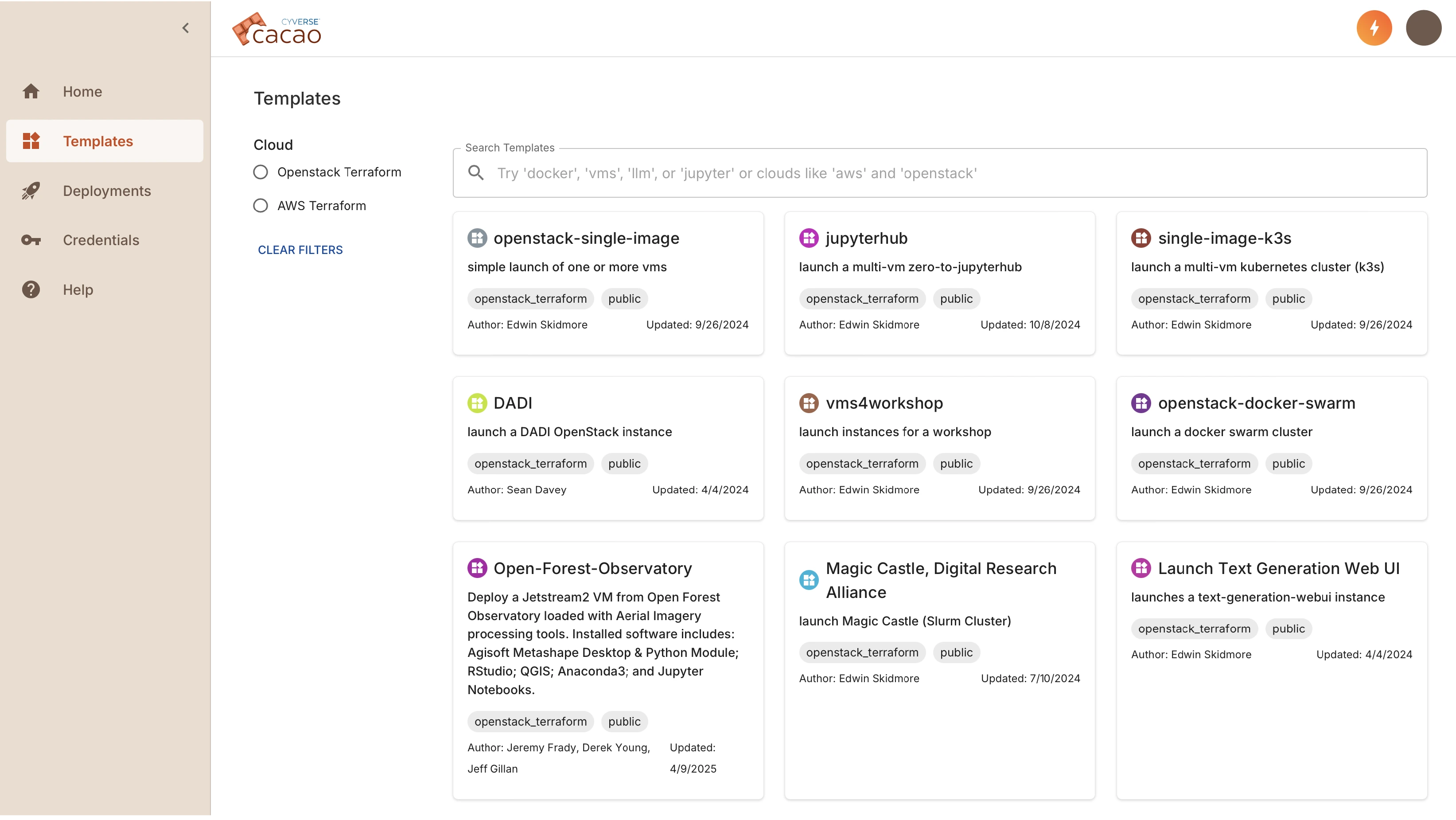Image resolution: width=1456 pixels, height=820 pixels.
Task: Open the vms4workshop template title
Action: coord(884,403)
